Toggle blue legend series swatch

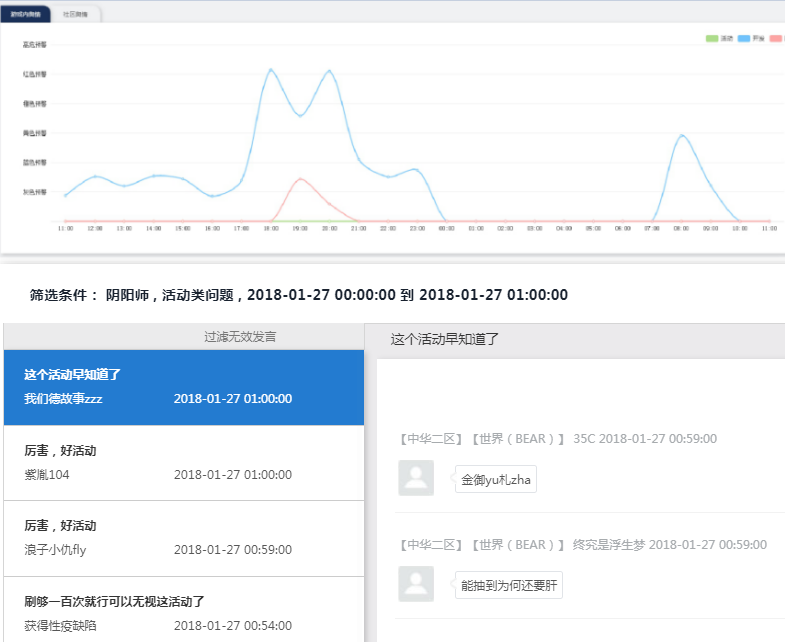[745, 38]
